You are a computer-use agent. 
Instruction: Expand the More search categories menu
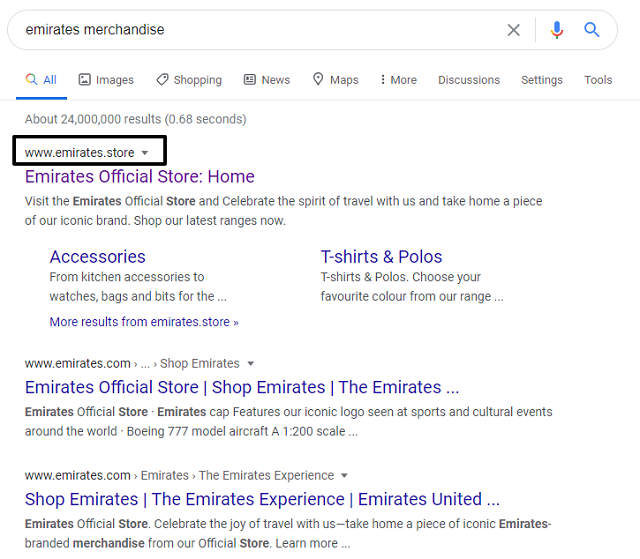[398, 80]
